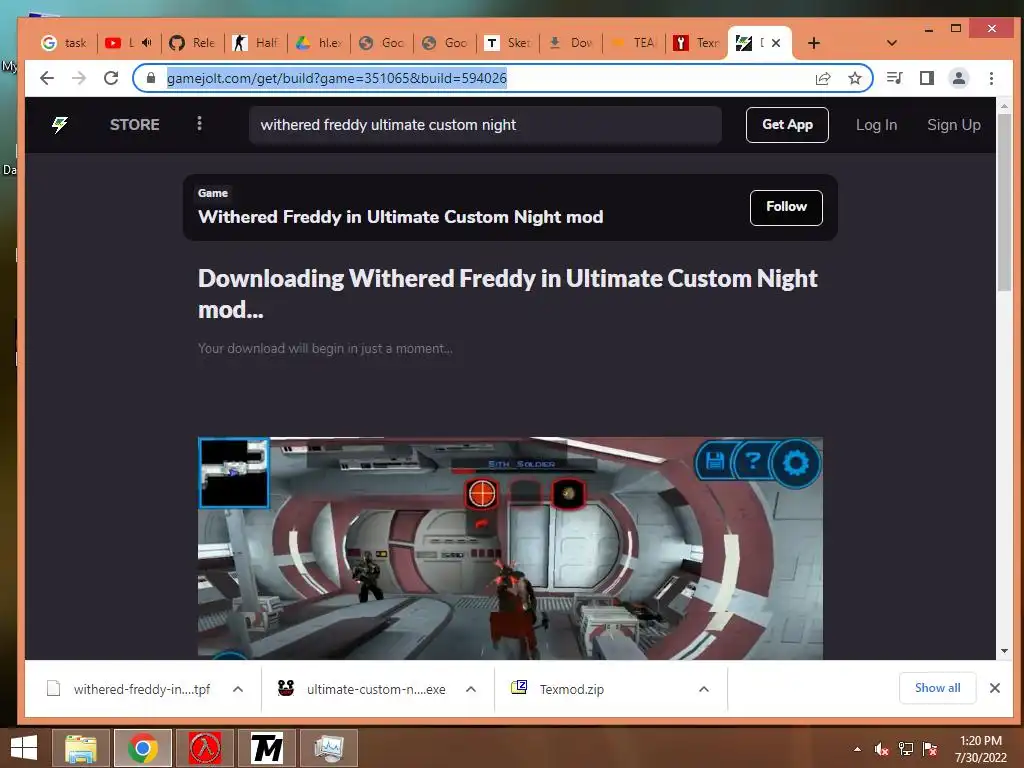Open the Half-Life taskbar icon
The image size is (1024, 768).
[x=205, y=748]
